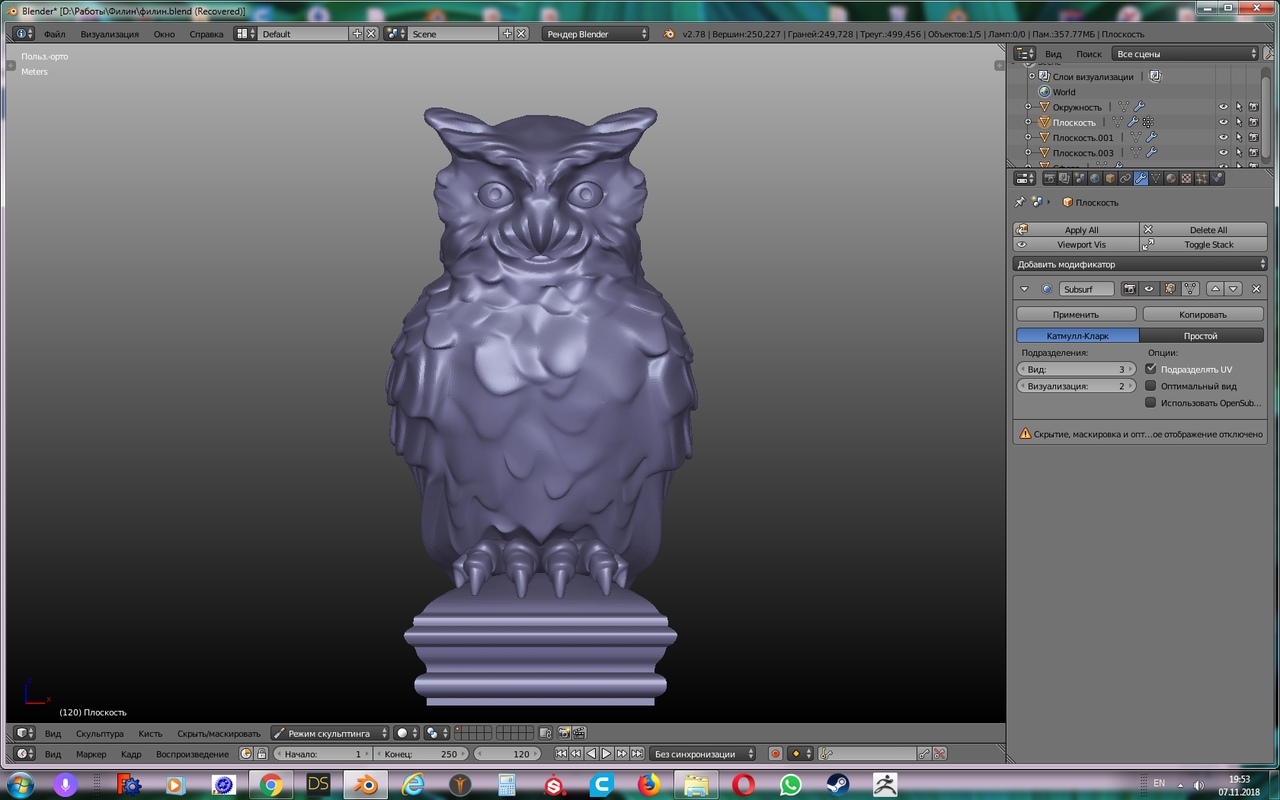The image size is (1280, 800).
Task: Open the Modifiers wrench tab in properties
Action: (1141, 178)
